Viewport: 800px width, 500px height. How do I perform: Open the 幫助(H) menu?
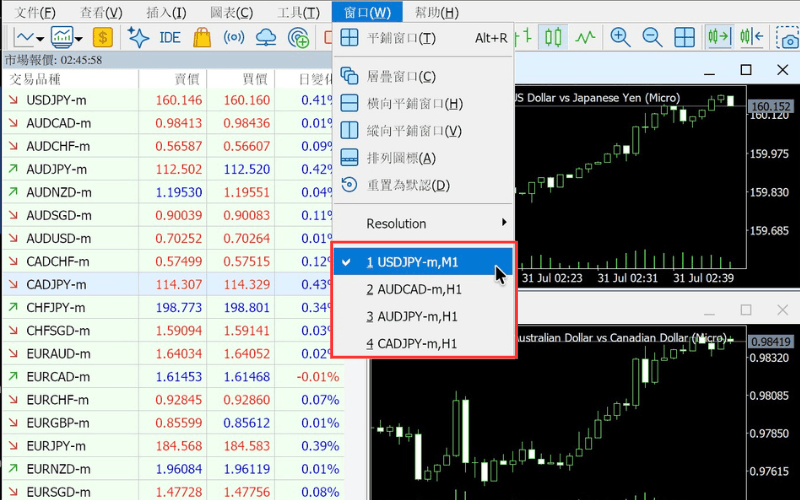pos(436,12)
